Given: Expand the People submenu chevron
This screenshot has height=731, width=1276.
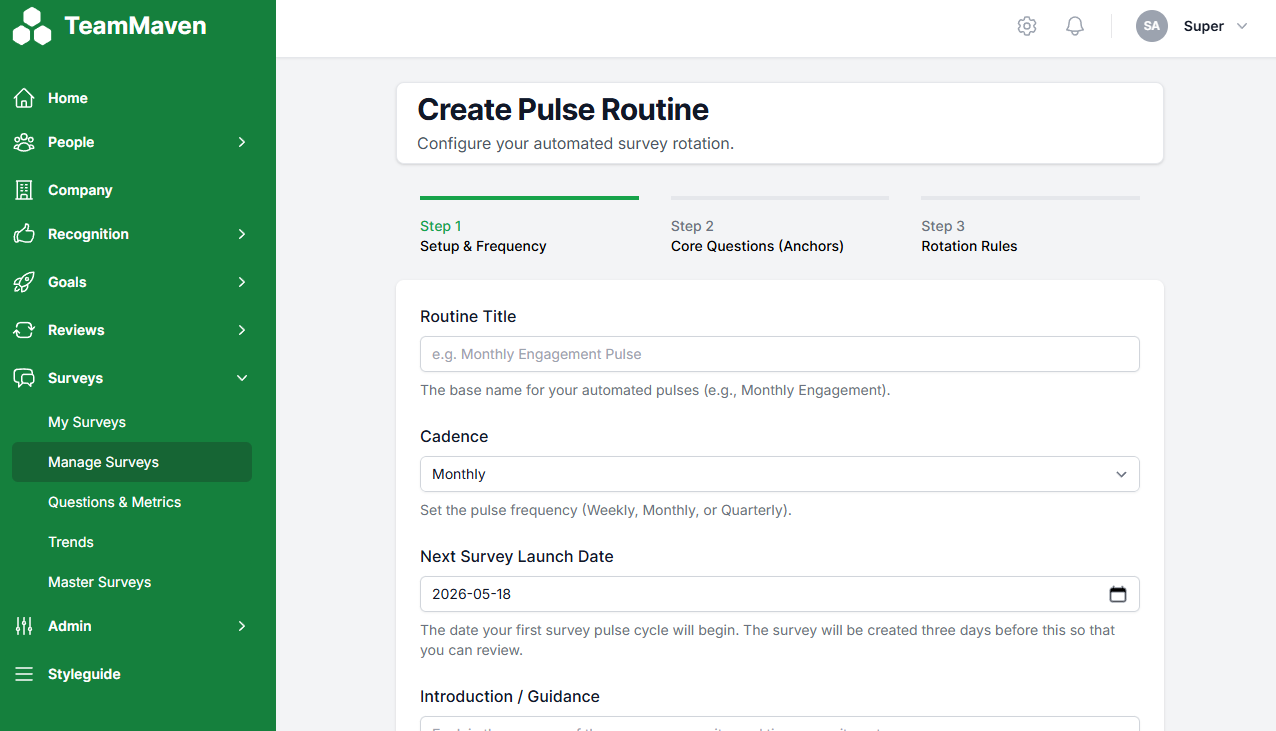Looking at the screenshot, I should 241,142.
